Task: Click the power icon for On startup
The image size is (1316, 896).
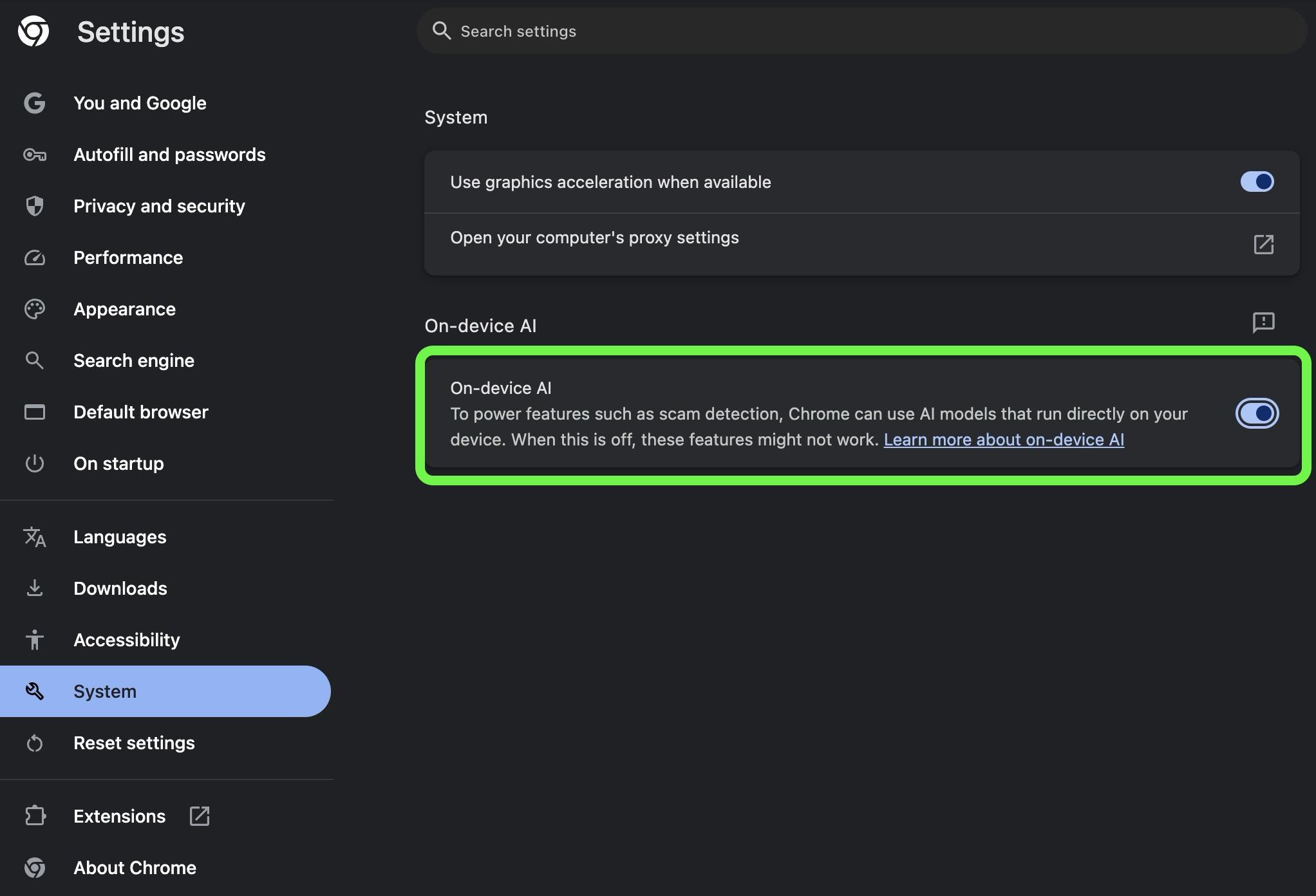Action: coord(35,463)
